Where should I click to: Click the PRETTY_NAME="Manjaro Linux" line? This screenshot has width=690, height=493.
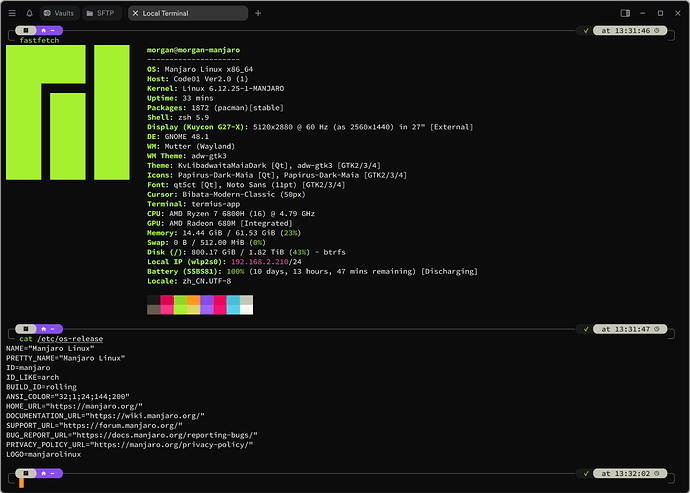click(x=66, y=358)
